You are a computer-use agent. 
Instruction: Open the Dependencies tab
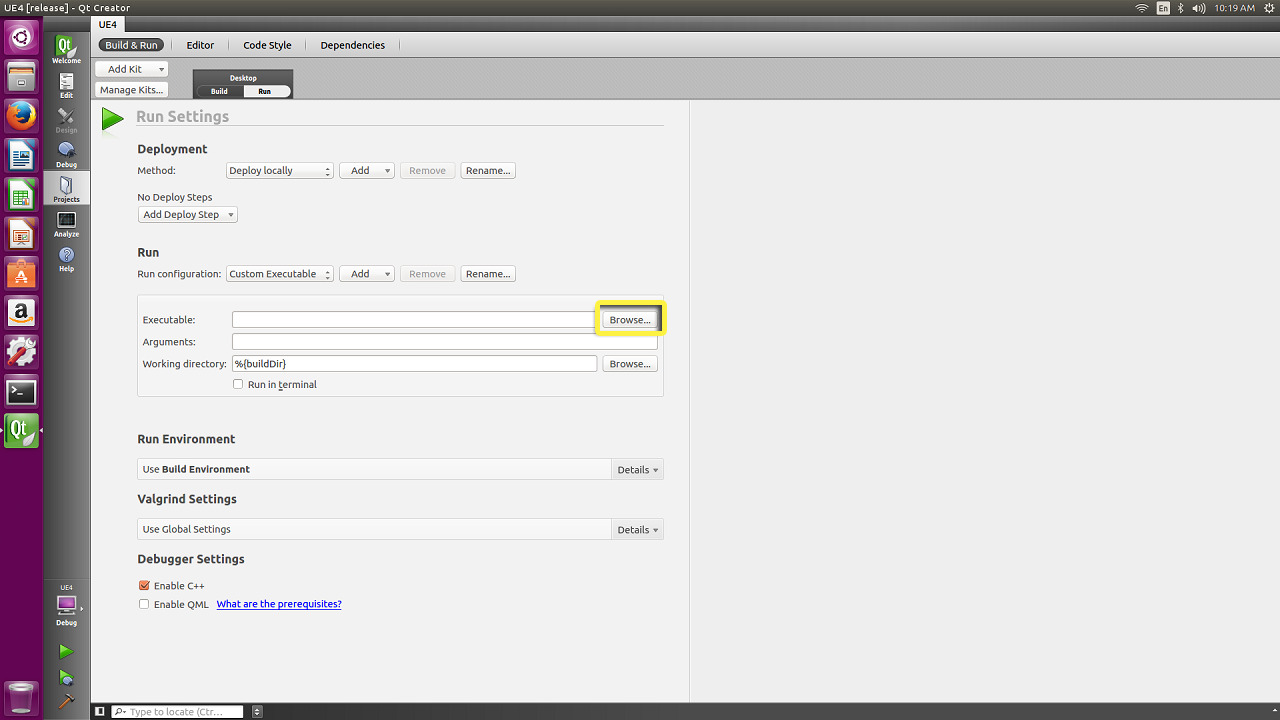(x=352, y=45)
